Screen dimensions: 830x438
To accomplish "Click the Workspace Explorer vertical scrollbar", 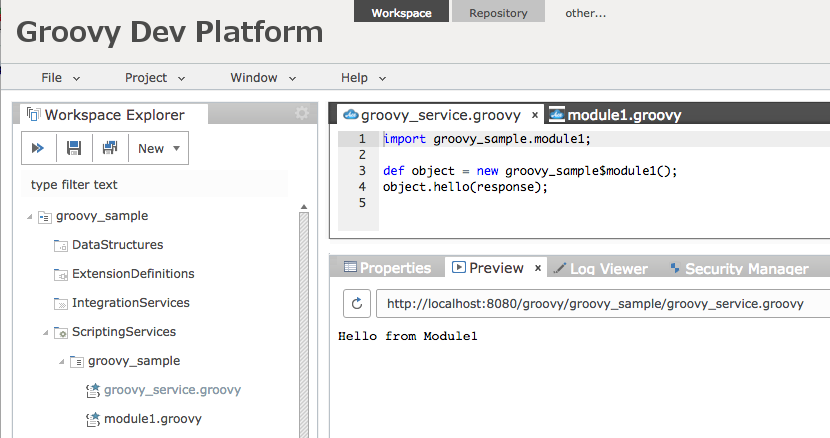I will pyautogui.click(x=304, y=323).
